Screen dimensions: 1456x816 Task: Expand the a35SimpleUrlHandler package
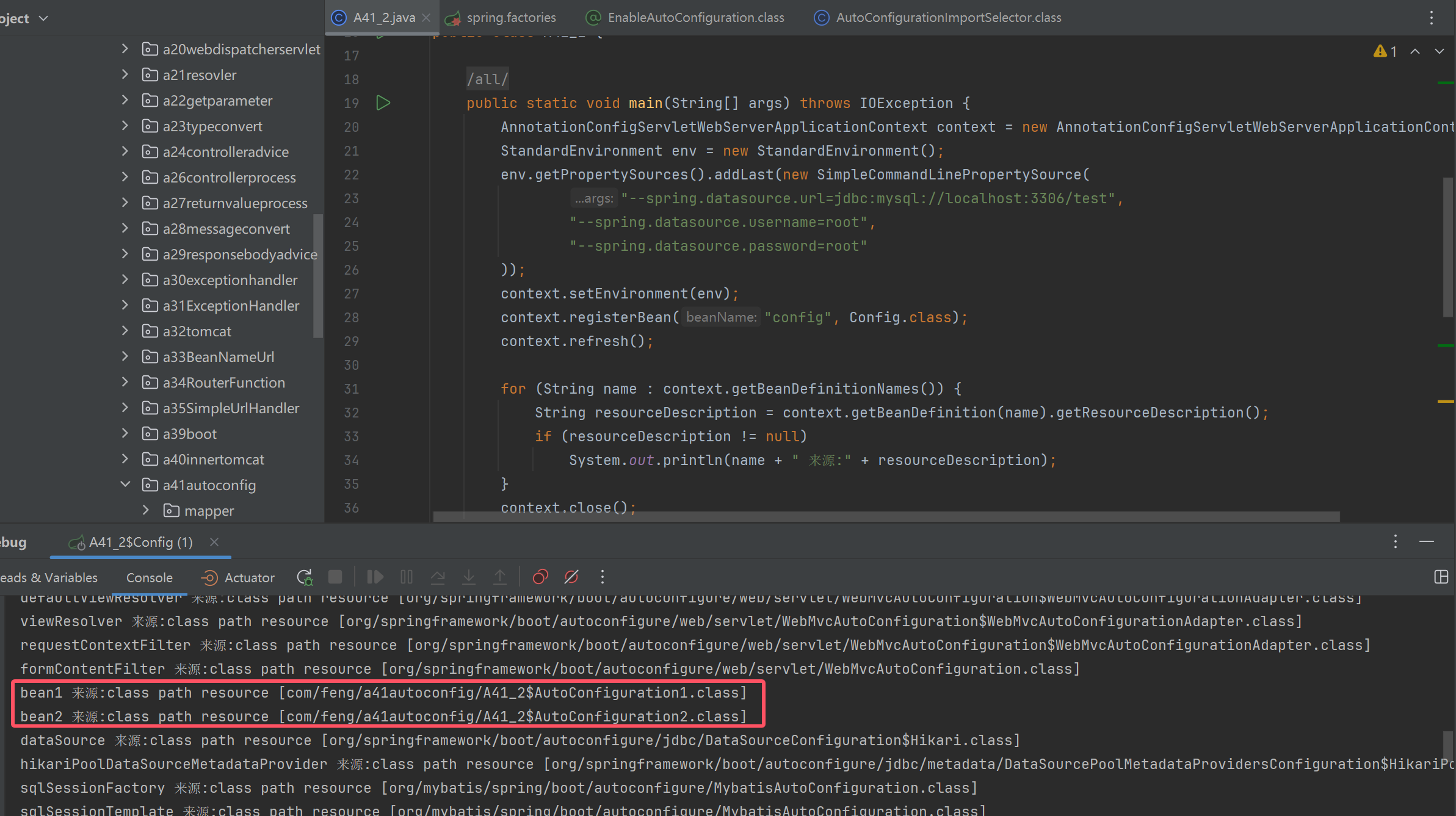point(125,408)
